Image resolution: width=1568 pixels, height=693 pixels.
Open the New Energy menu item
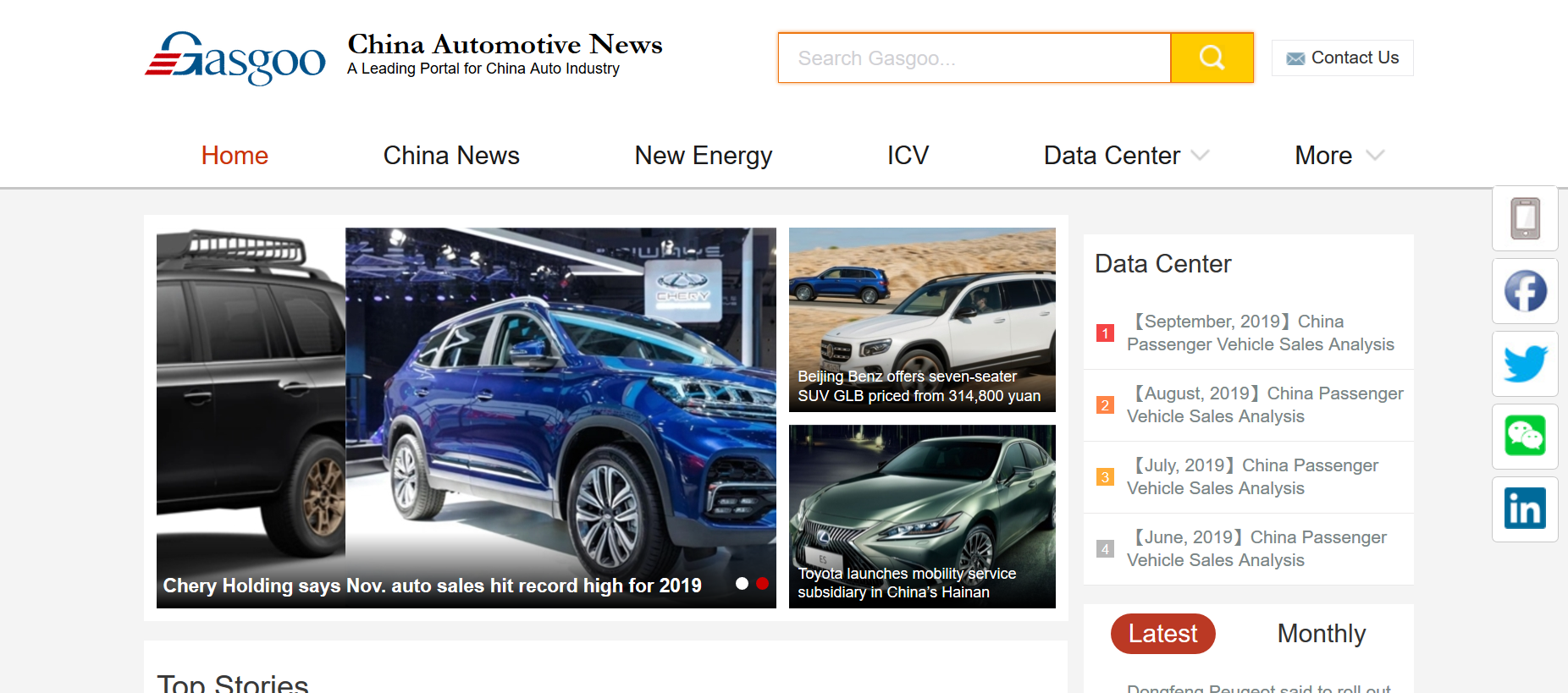(x=704, y=156)
